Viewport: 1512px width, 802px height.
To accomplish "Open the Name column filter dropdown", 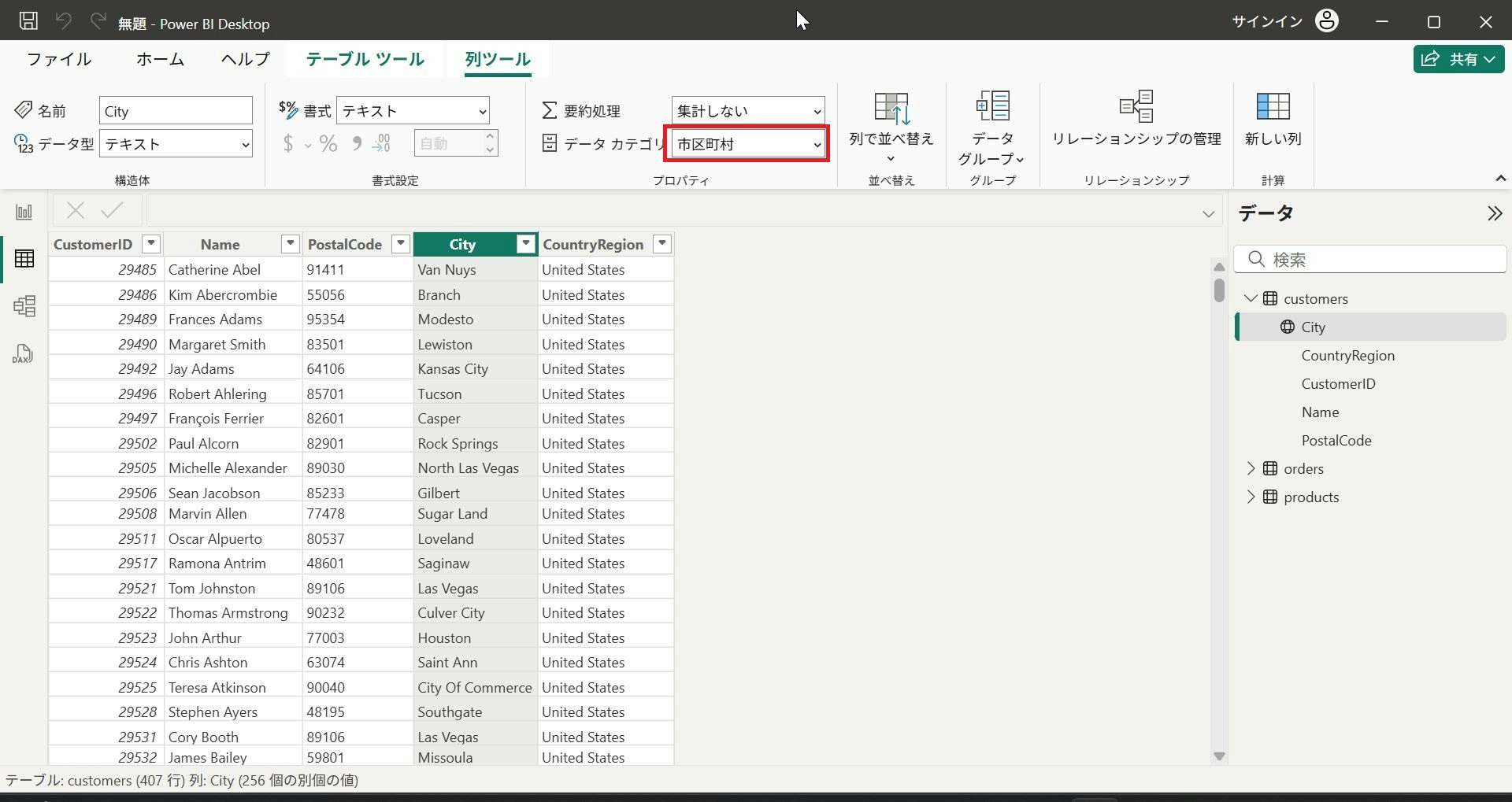I will (291, 244).
